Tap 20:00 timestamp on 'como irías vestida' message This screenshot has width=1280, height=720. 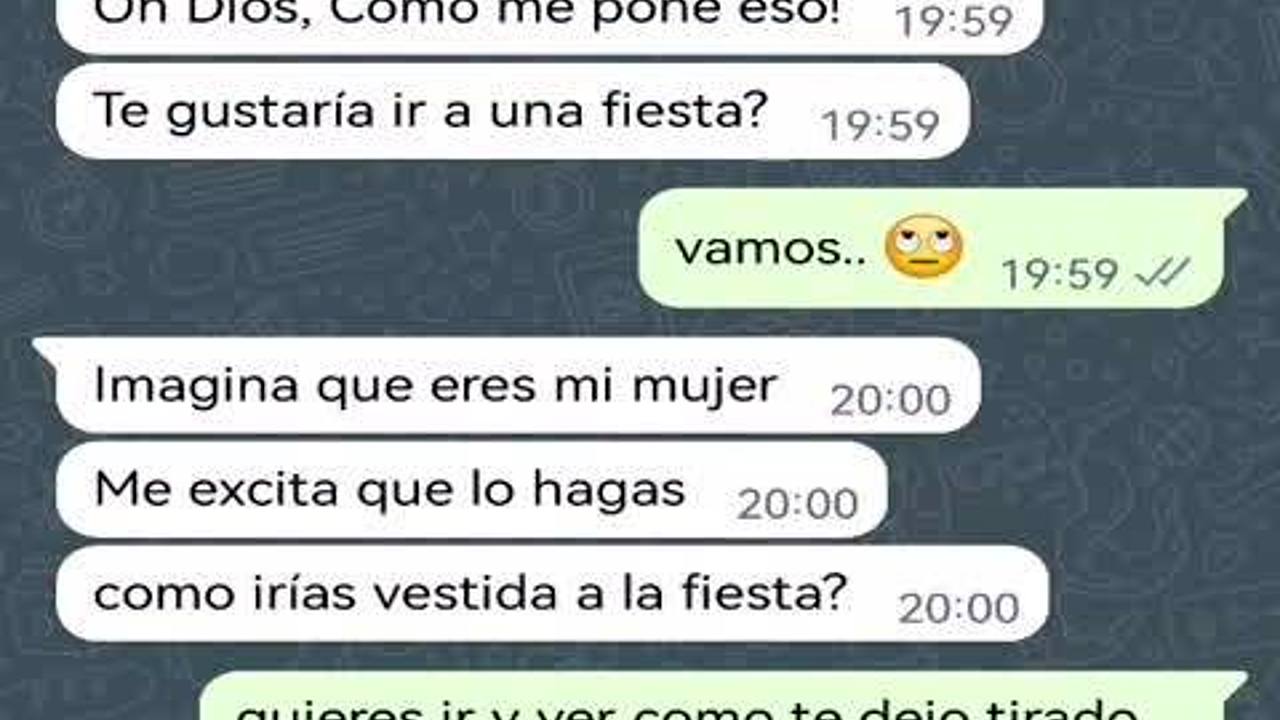(958, 608)
